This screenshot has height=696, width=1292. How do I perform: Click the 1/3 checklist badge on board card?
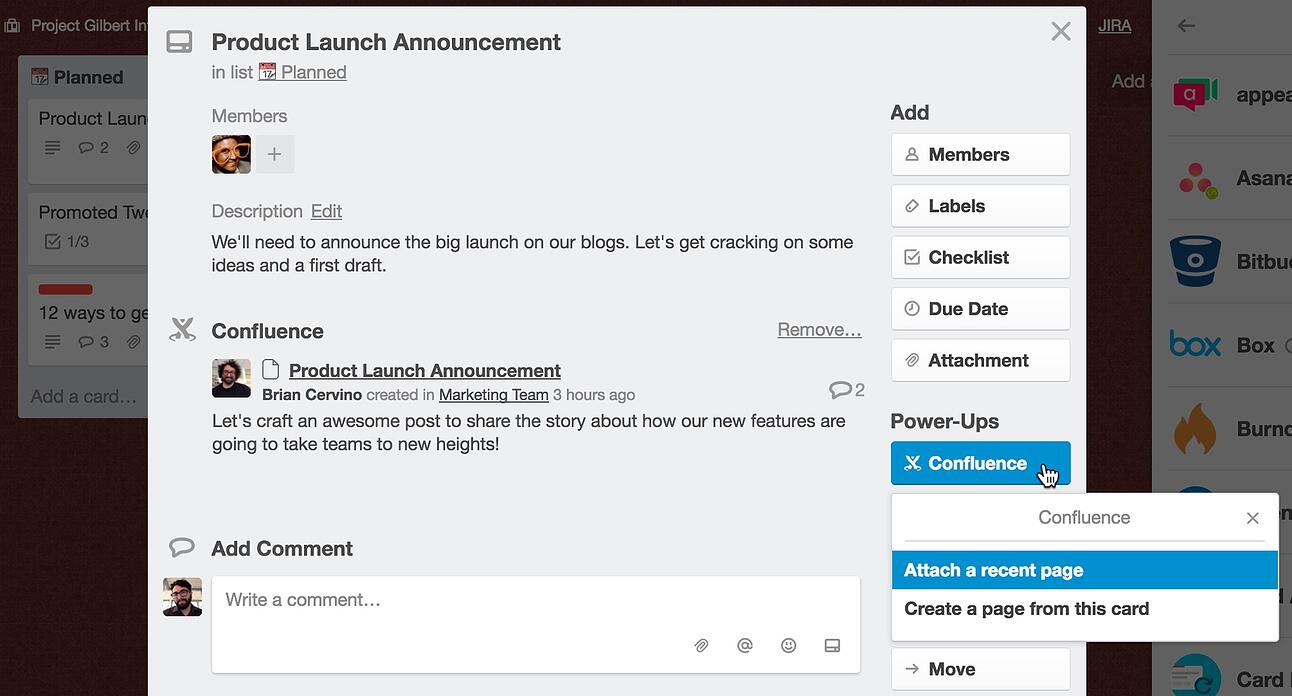coord(68,241)
